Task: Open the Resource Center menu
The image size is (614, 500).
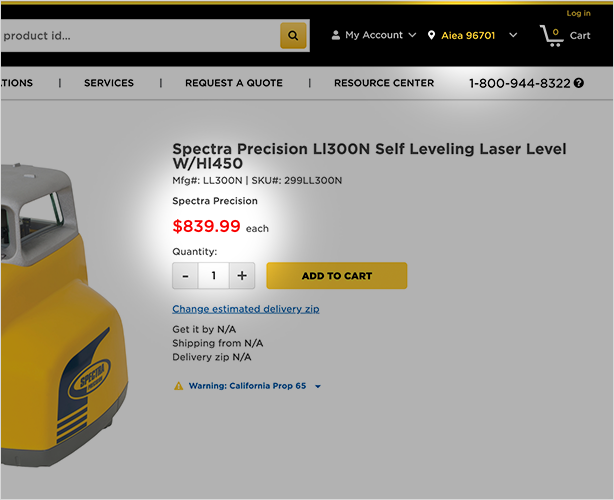Action: tap(384, 83)
